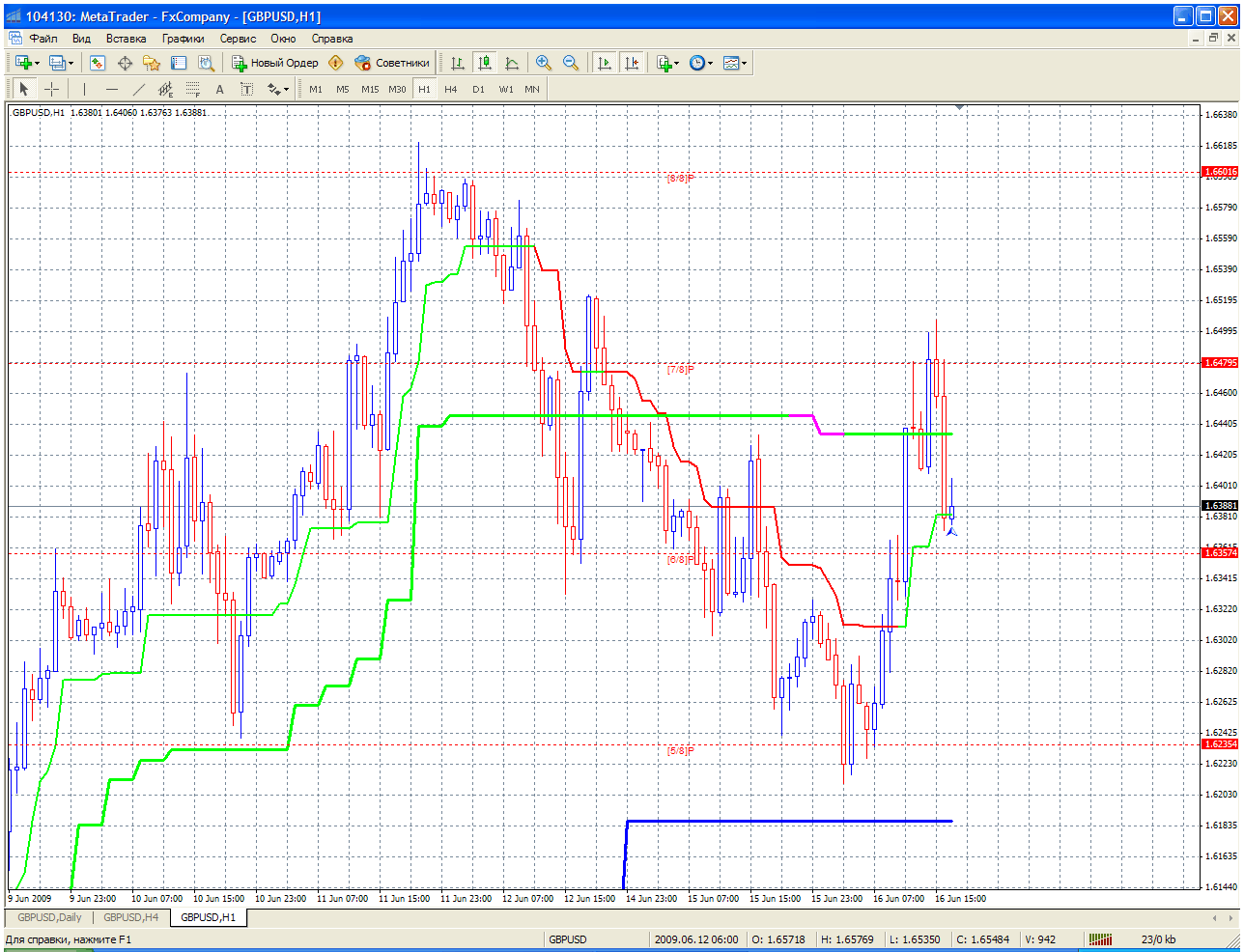The height and width of the screenshot is (952, 1244).
Task: Open the Strategy Tester
Action: 206,63
